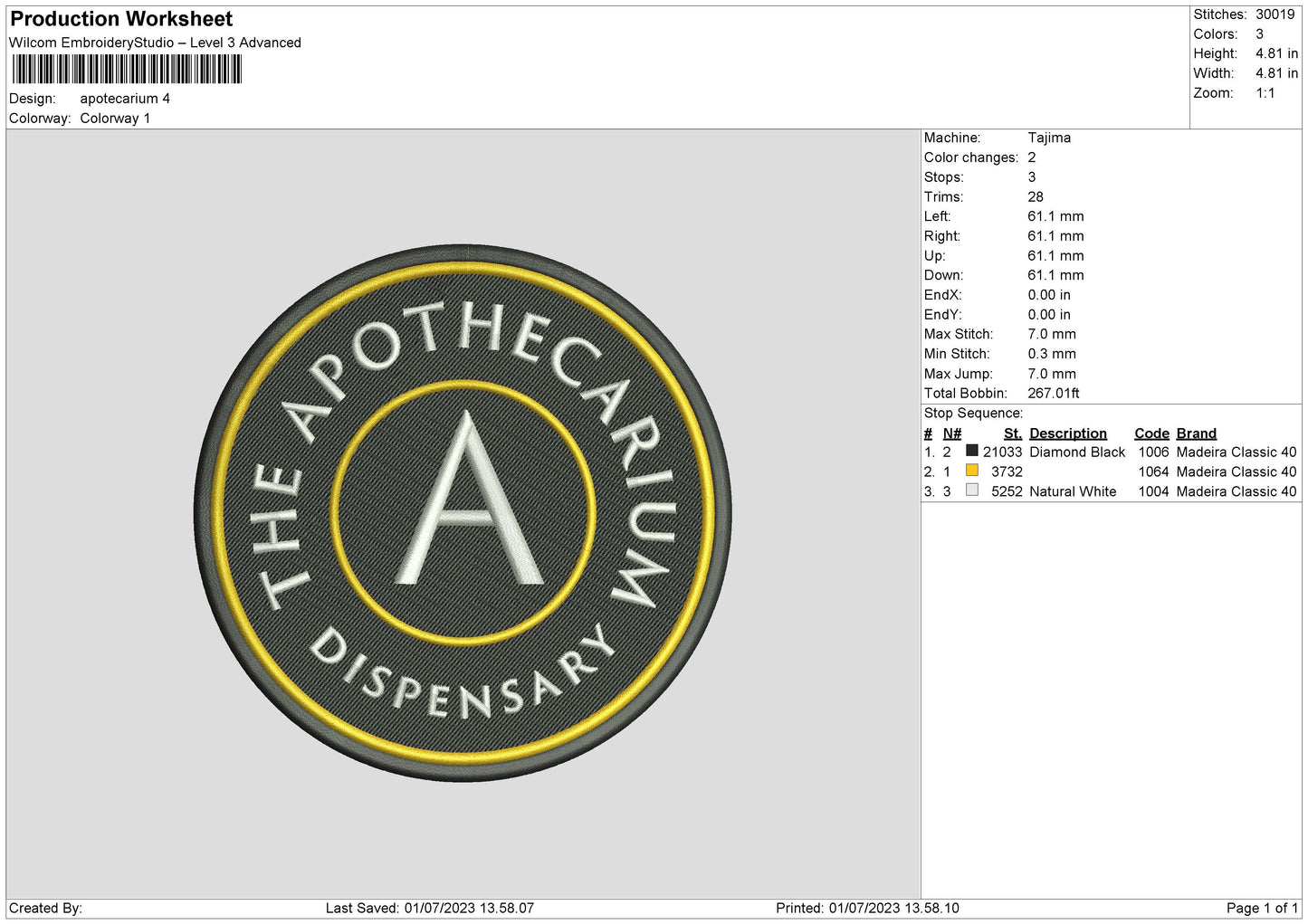Click the Left value 61.1 mm
The image size is (1308, 924).
point(1055,216)
